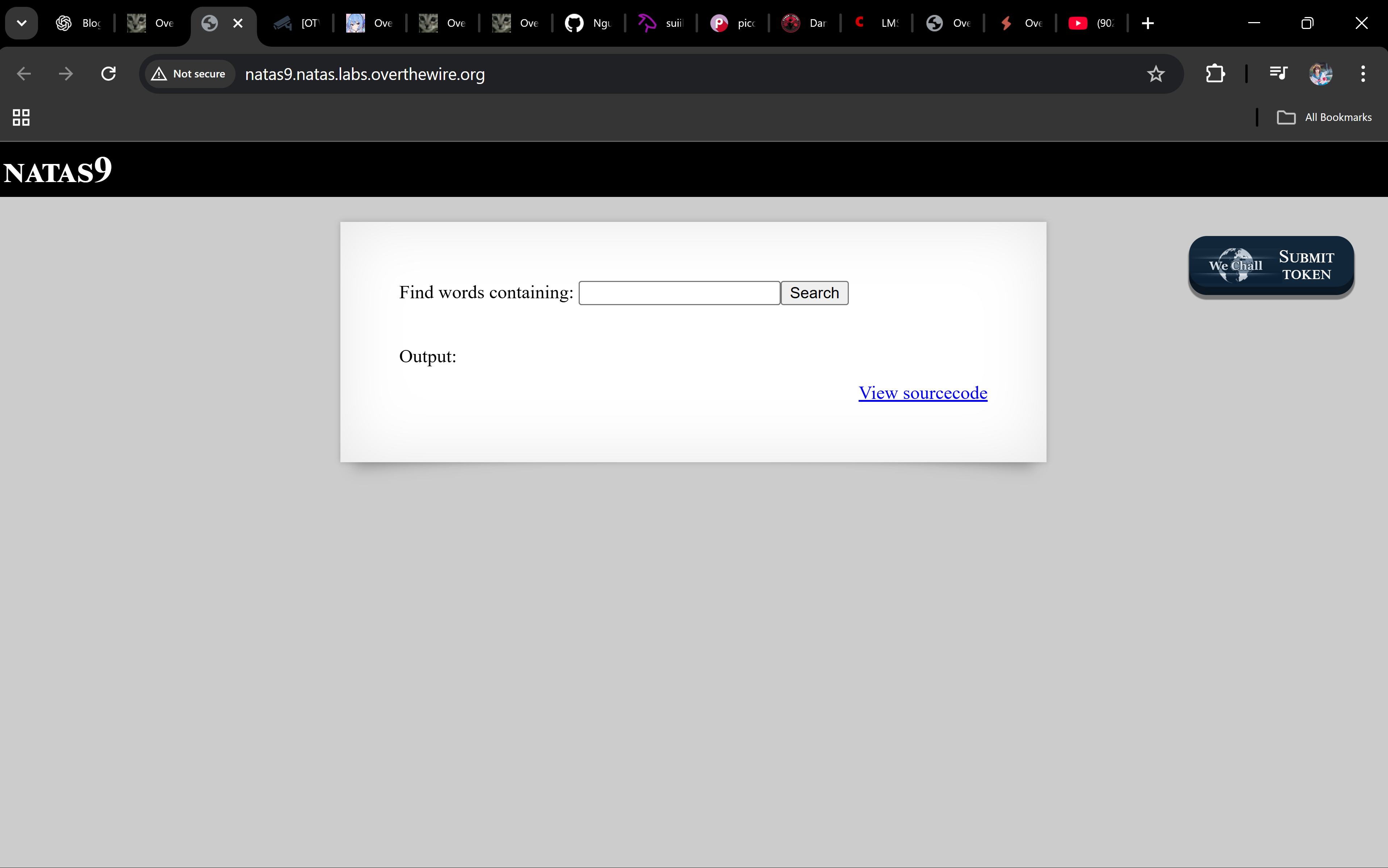The image size is (1388, 868).
Task: Click the WeChall Submit Token button
Action: click(x=1271, y=266)
